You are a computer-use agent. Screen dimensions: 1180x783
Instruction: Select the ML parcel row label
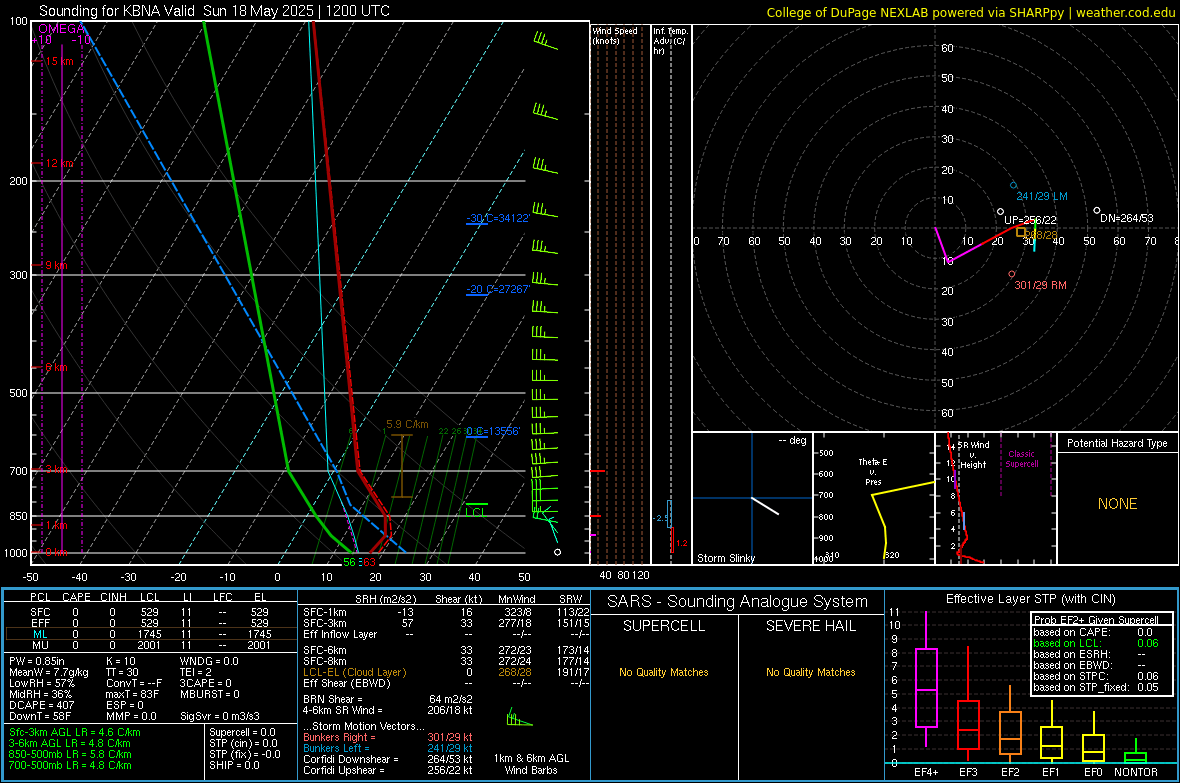[40, 634]
